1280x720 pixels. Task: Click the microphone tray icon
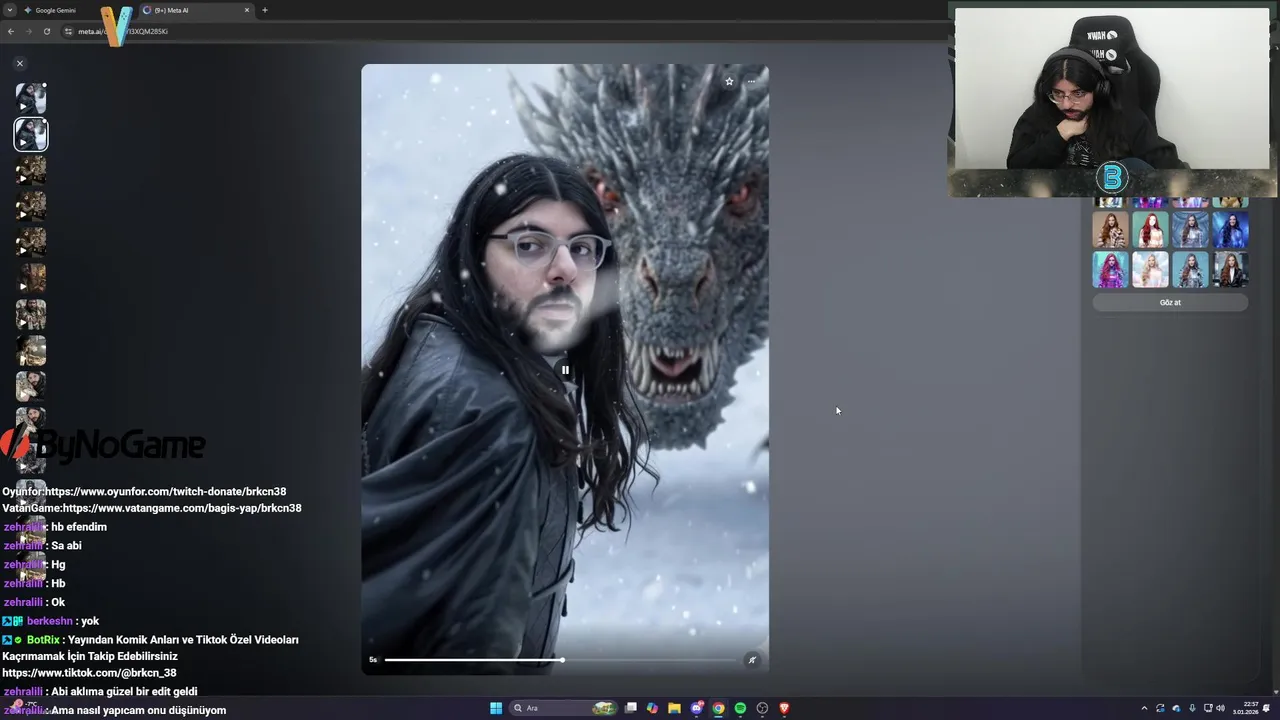pos(1191,708)
